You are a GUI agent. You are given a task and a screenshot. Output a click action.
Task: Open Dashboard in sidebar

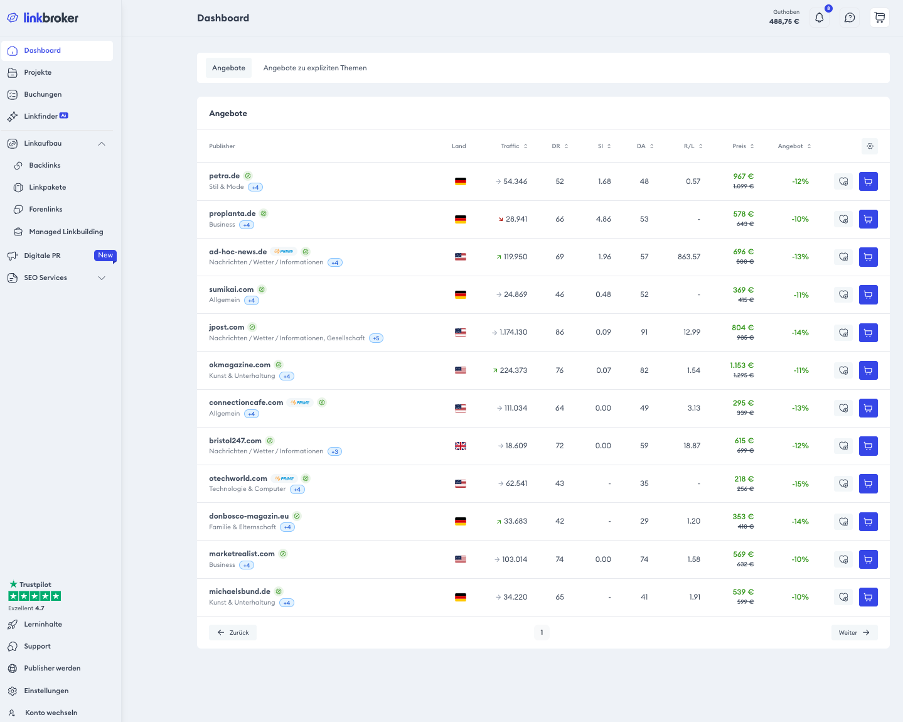point(57,51)
